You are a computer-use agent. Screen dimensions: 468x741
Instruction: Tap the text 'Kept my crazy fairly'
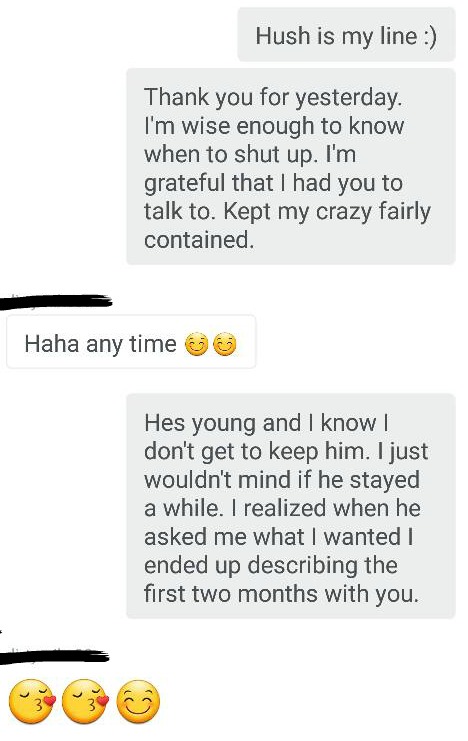[x=327, y=212]
